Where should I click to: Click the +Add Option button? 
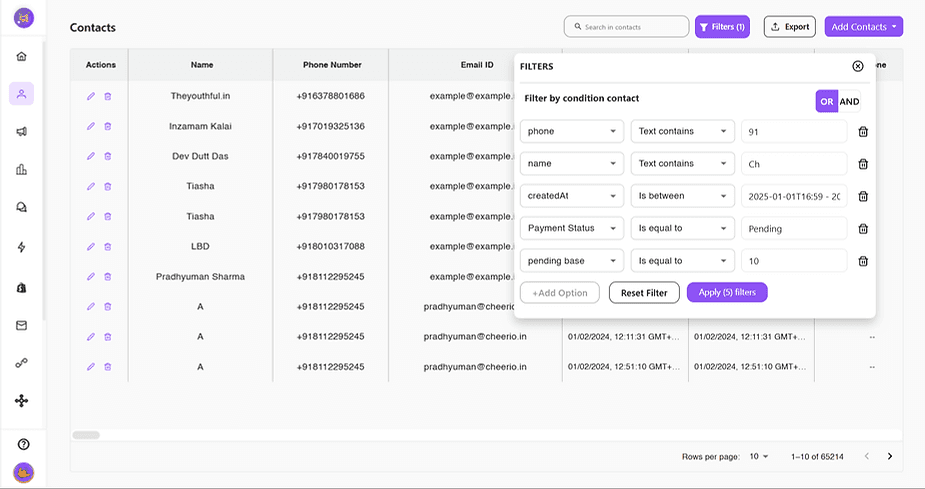pos(560,293)
